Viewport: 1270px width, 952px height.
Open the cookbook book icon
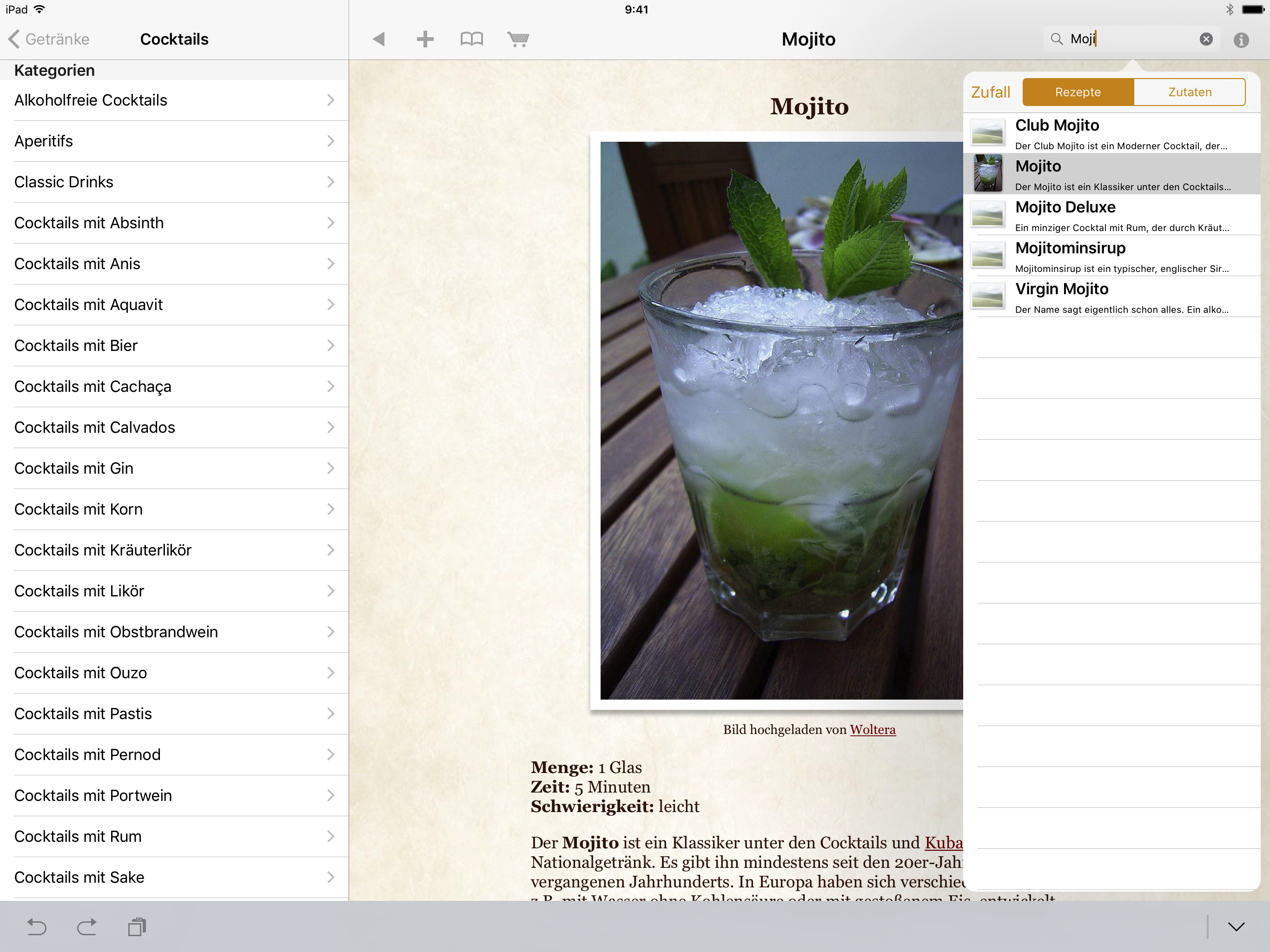tap(471, 39)
